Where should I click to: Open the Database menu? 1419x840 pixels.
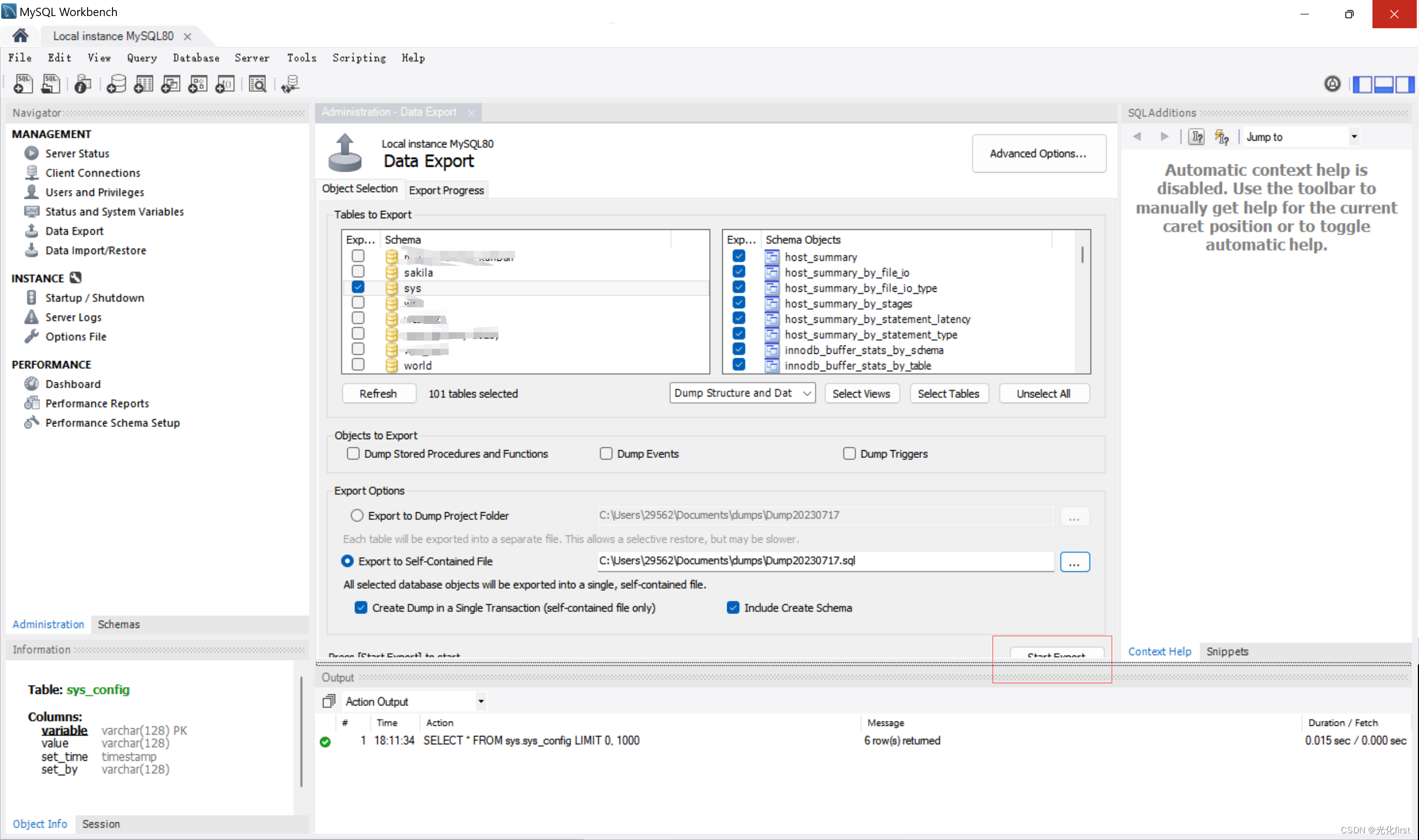pyautogui.click(x=196, y=58)
